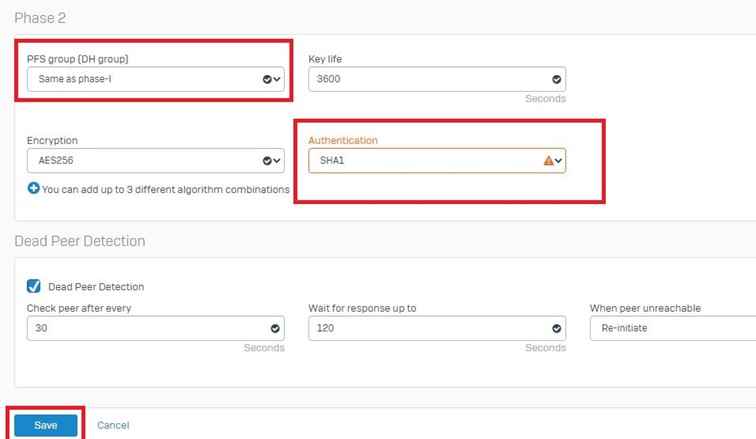Click the plus icon to add algorithm combination

(x=33, y=189)
